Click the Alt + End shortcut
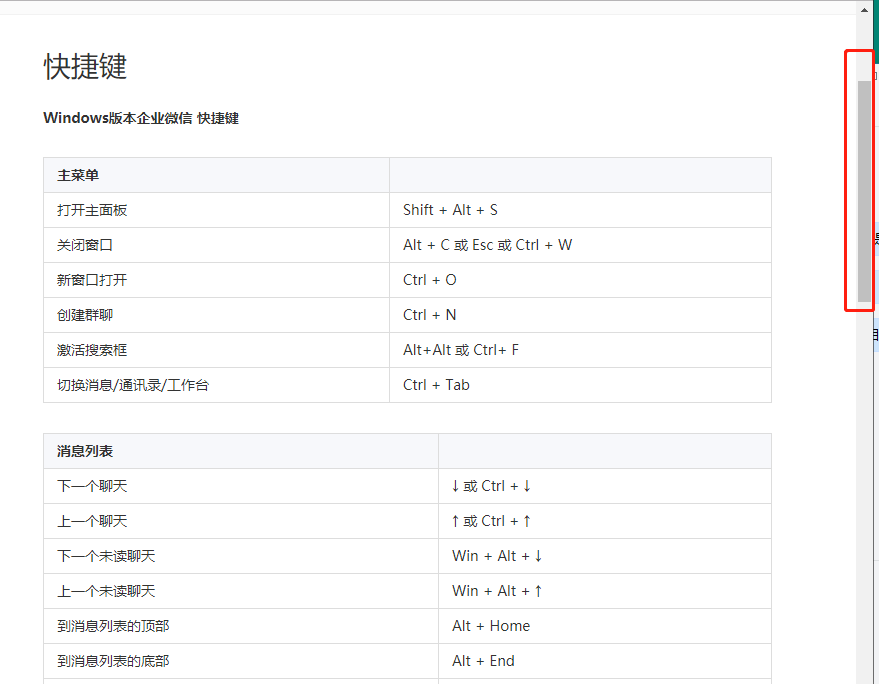 (x=483, y=661)
